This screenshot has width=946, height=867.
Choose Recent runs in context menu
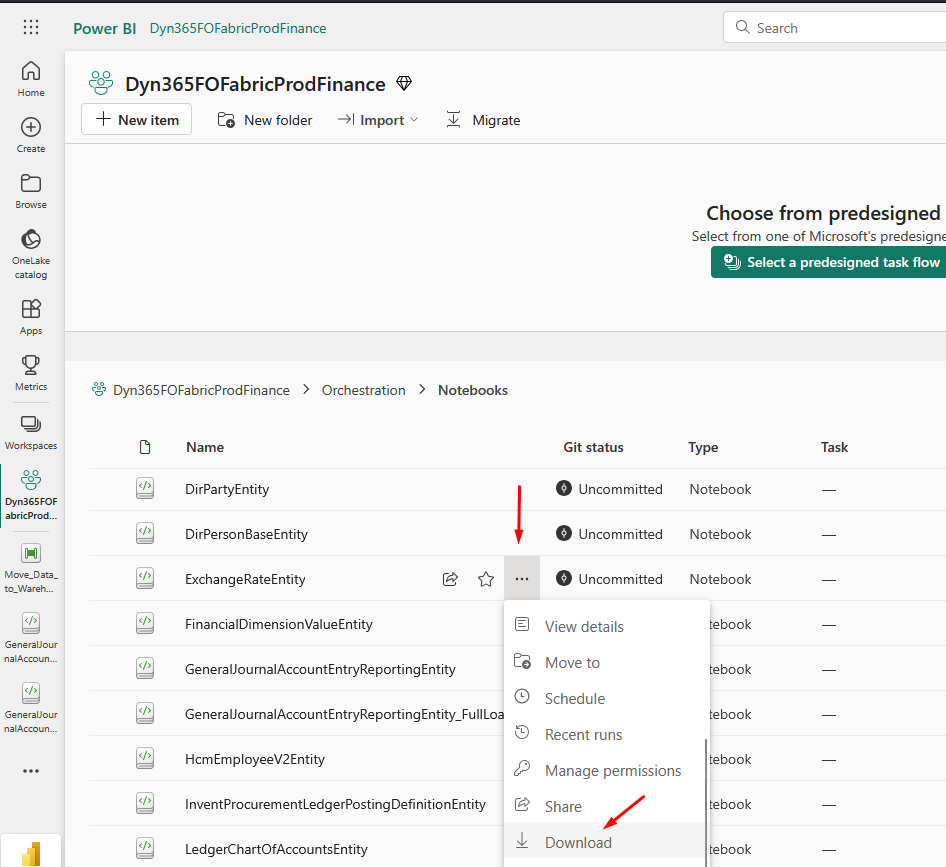(605, 735)
